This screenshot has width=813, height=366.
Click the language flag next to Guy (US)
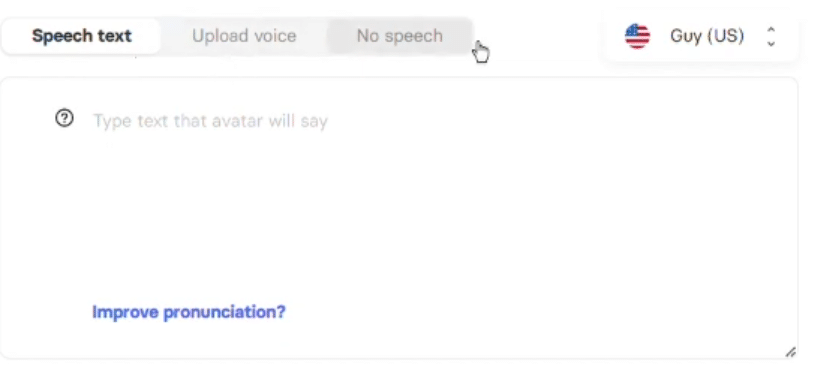coord(637,36)
